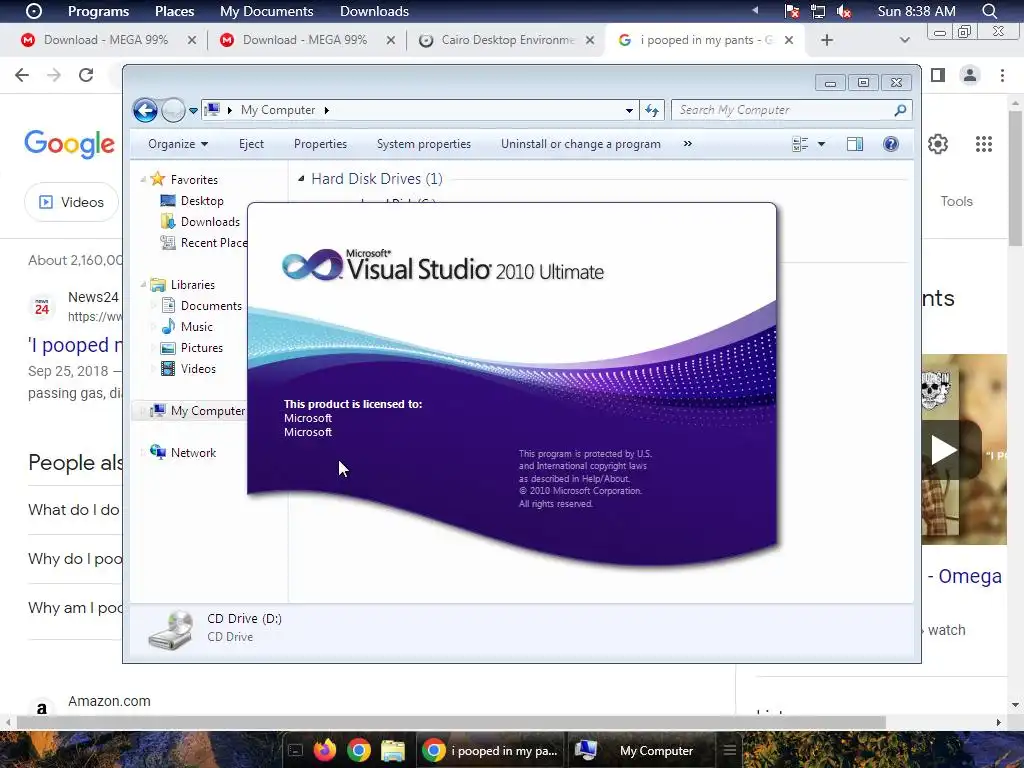This screenshot has height=768, width=1024.
Task: Open the Programs menu
Action: point(98,11)
